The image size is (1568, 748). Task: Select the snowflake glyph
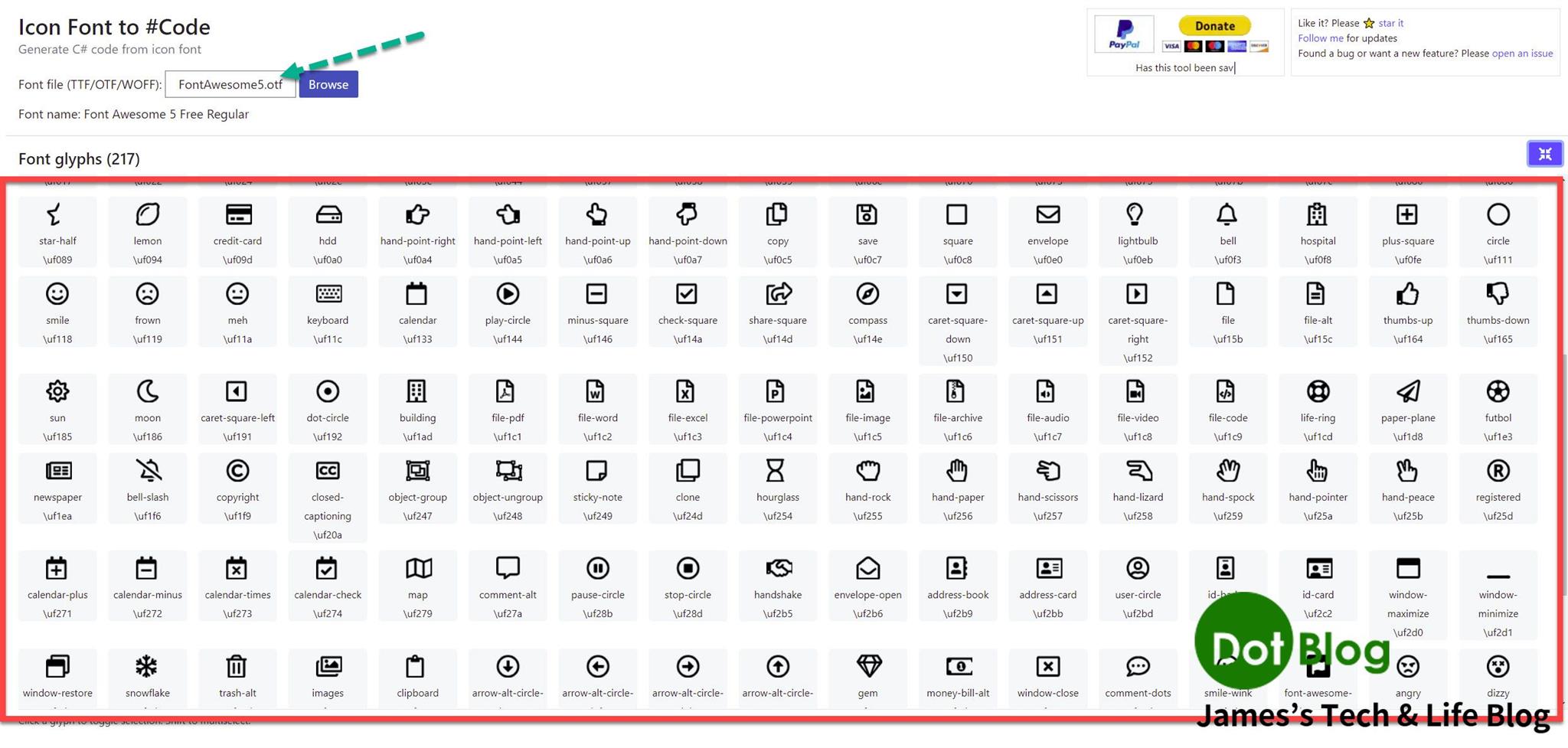pos(147,674)
